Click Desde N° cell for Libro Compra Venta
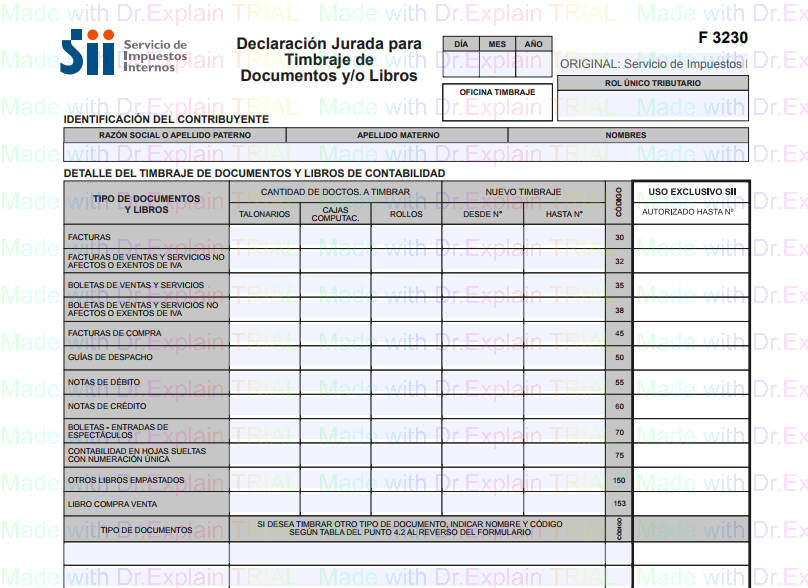Viewport: 808px width, 588px height. 482,503
